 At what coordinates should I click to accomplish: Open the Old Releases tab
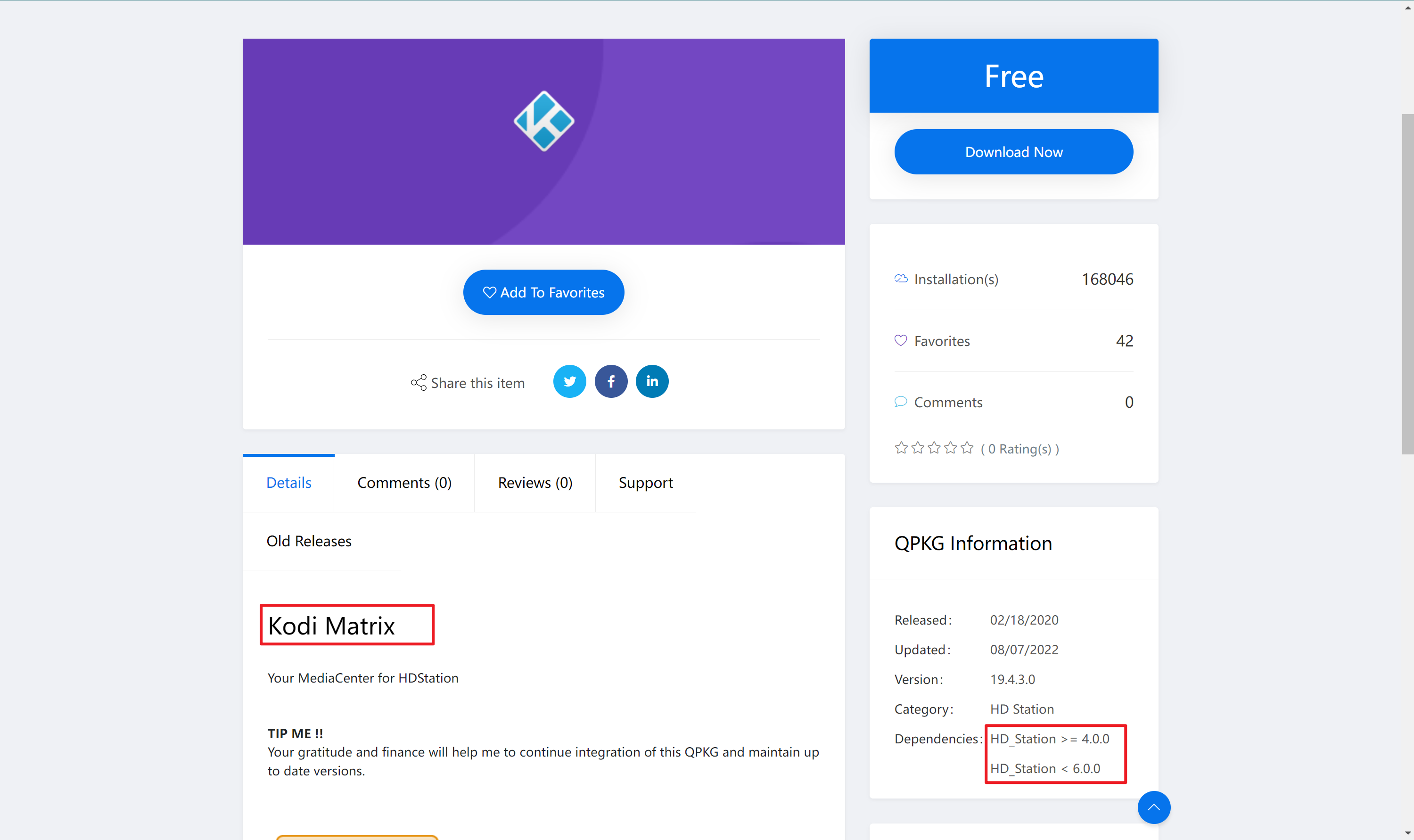point(309,541)
